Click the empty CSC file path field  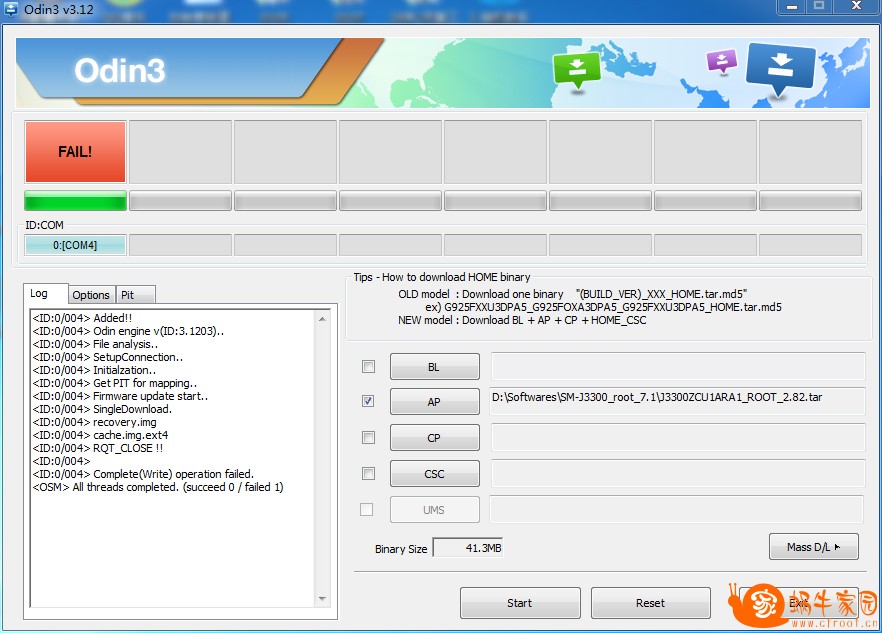point(677,473)
